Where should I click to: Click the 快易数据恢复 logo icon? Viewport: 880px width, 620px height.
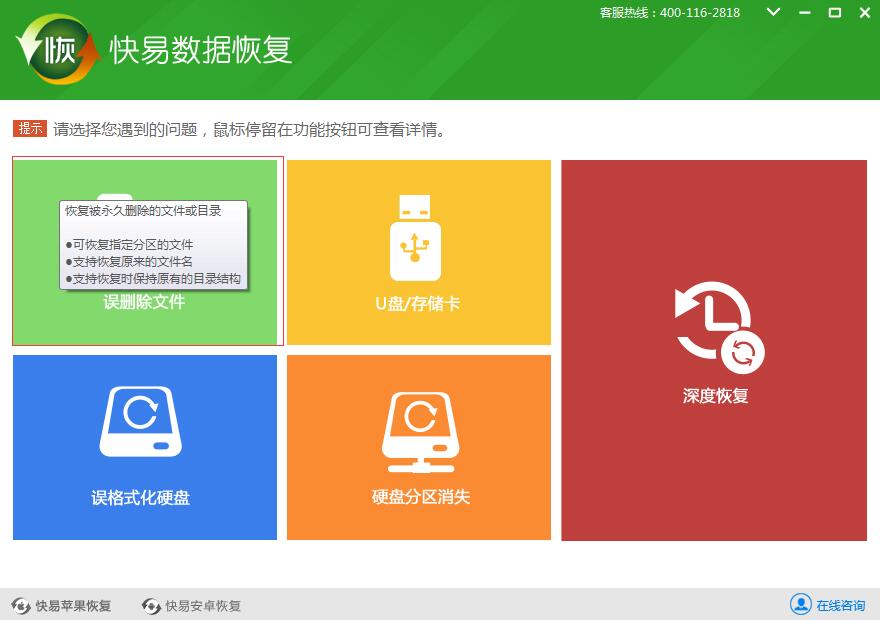pyautogui.click(x=58, y=50)
